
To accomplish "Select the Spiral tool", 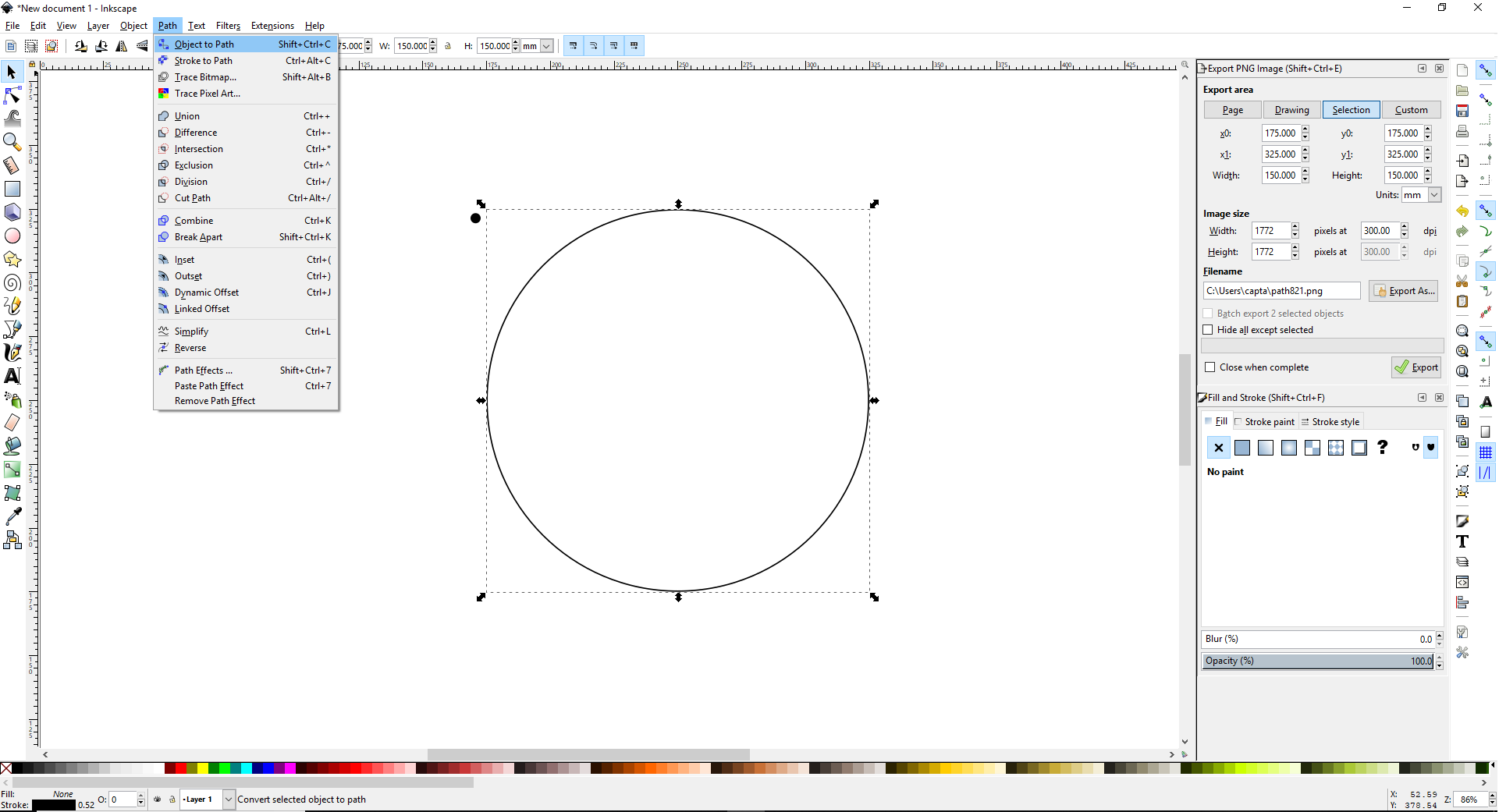I will click(x=12, y=282).
